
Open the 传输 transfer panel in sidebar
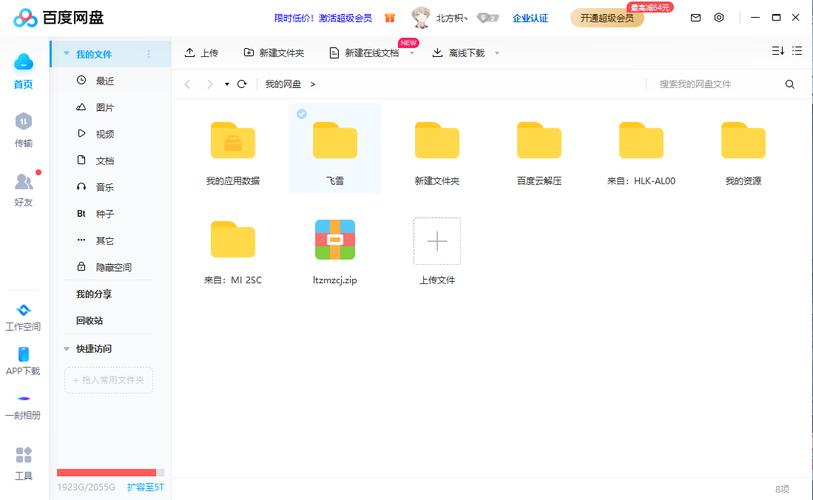23,129
